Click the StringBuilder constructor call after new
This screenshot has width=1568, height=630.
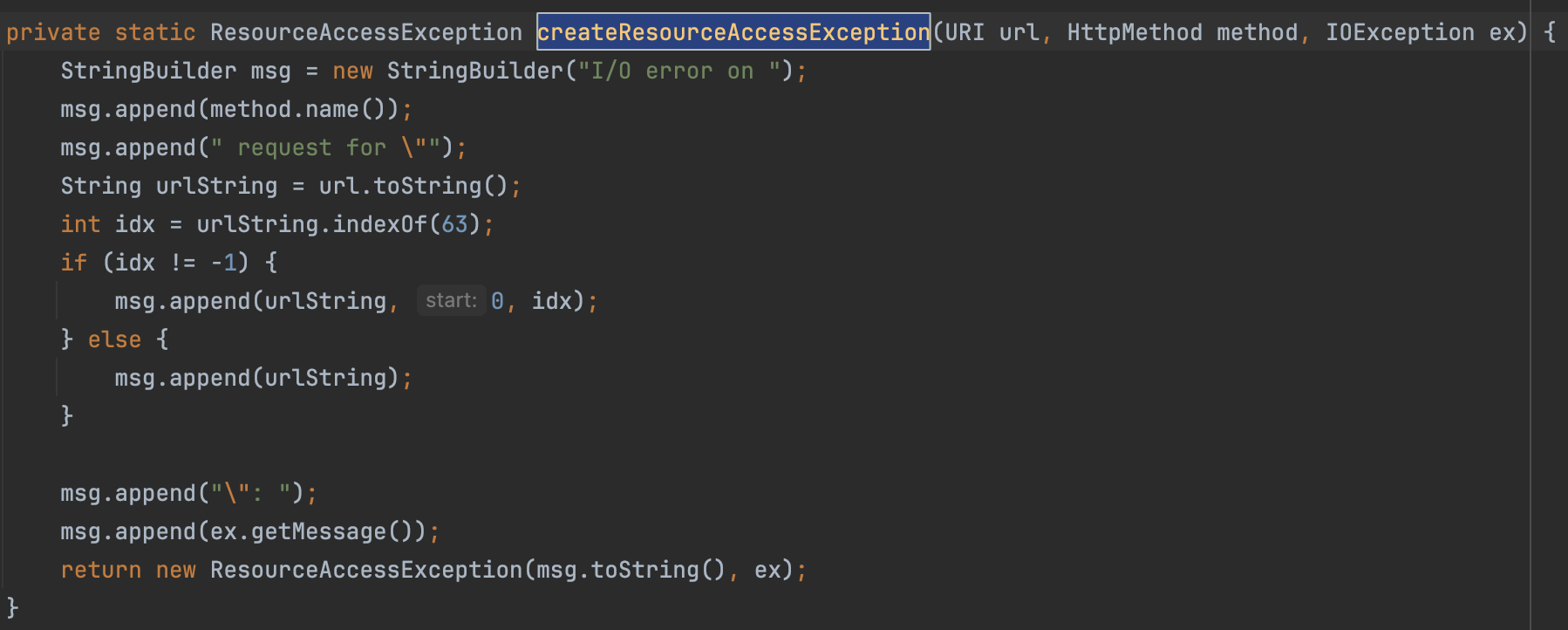pyautogui.click(x=474, y=71)
